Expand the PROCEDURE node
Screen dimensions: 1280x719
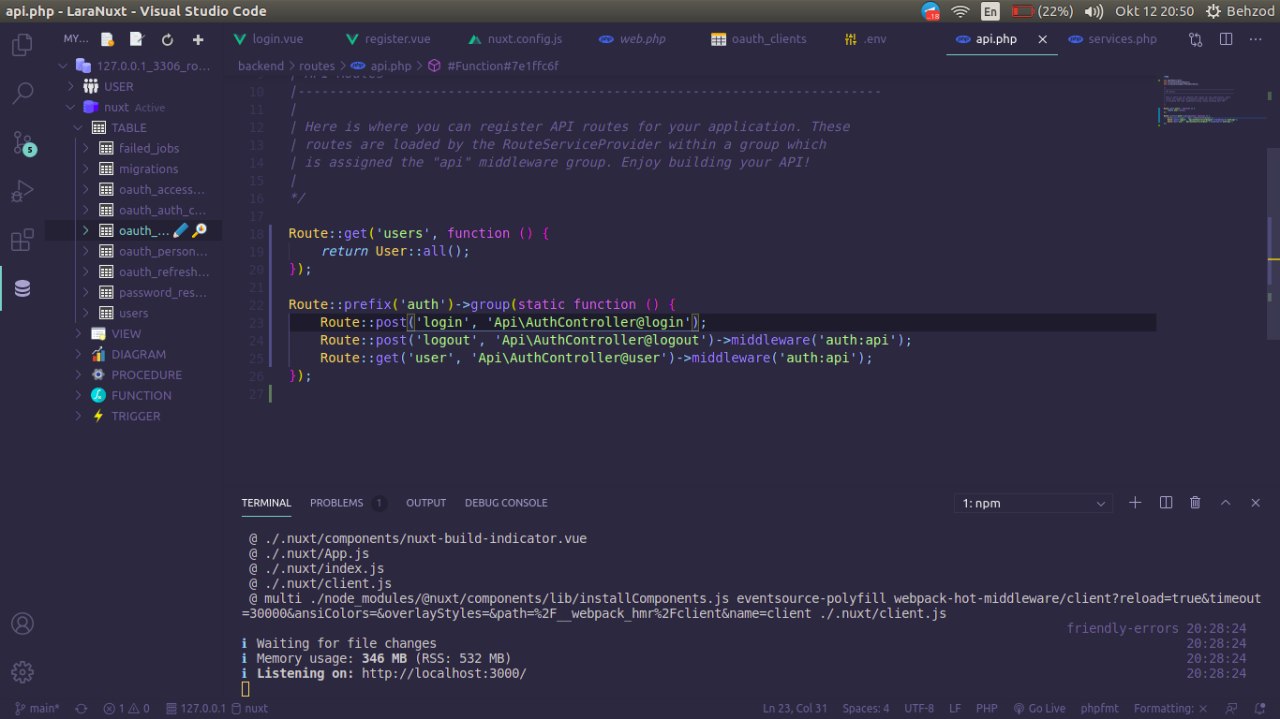(x=78, y=375)
